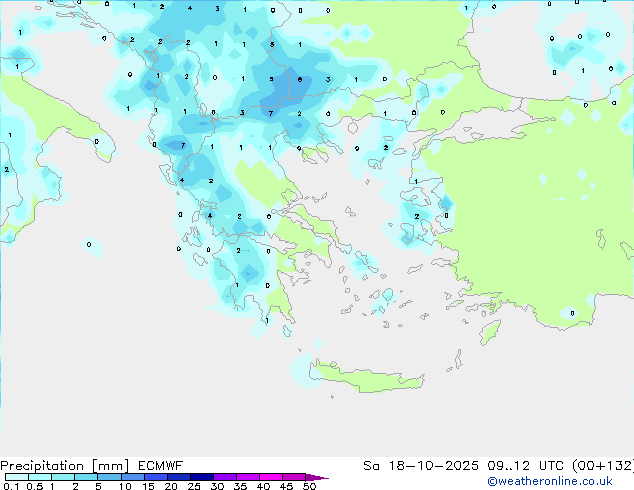The height and width of the screenshot is (490, 634).
Task: Click the '50' legend scale label
Action: (309, 486)
